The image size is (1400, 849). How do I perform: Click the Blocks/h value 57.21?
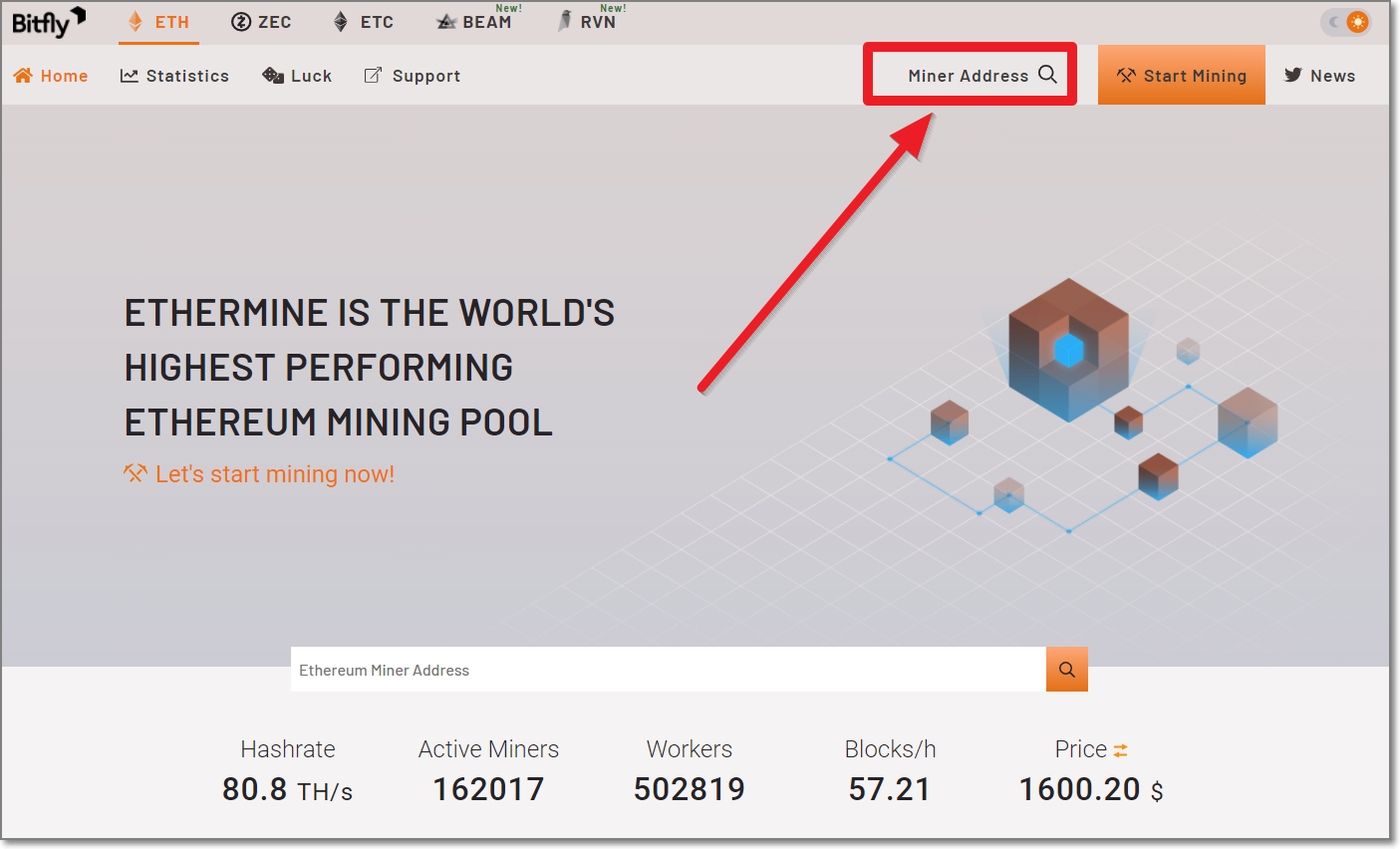coord(890,790)
